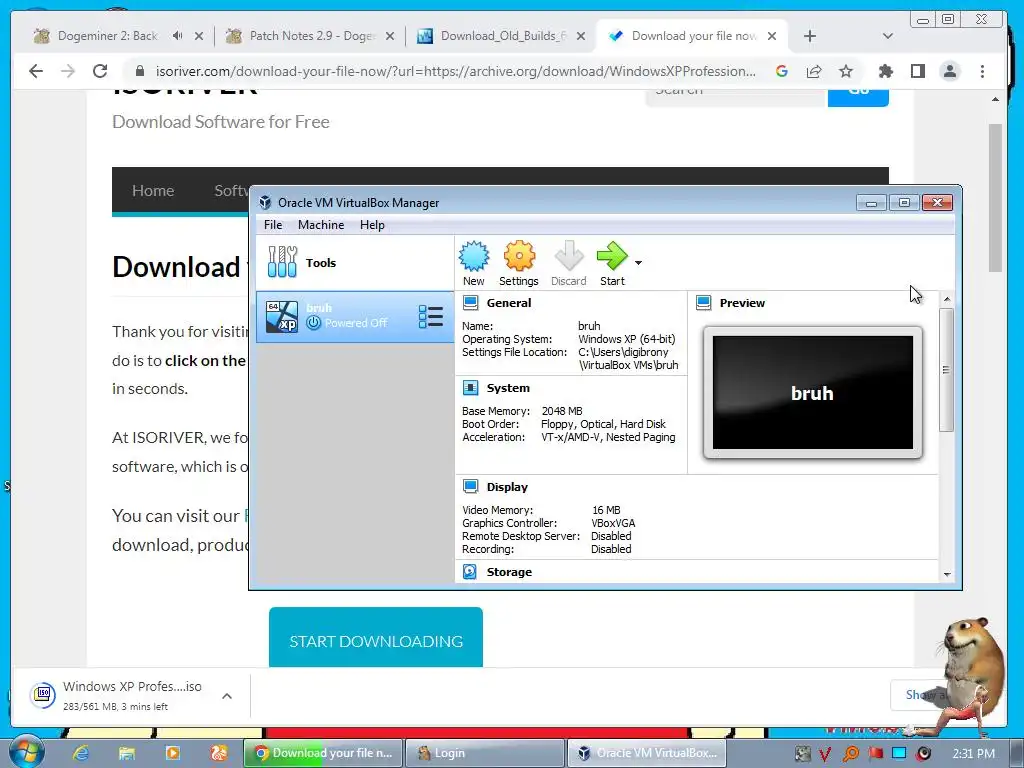Click the Chrome page vertical scrollbar
1024x768 pixels.
click(x=995, y=197)
